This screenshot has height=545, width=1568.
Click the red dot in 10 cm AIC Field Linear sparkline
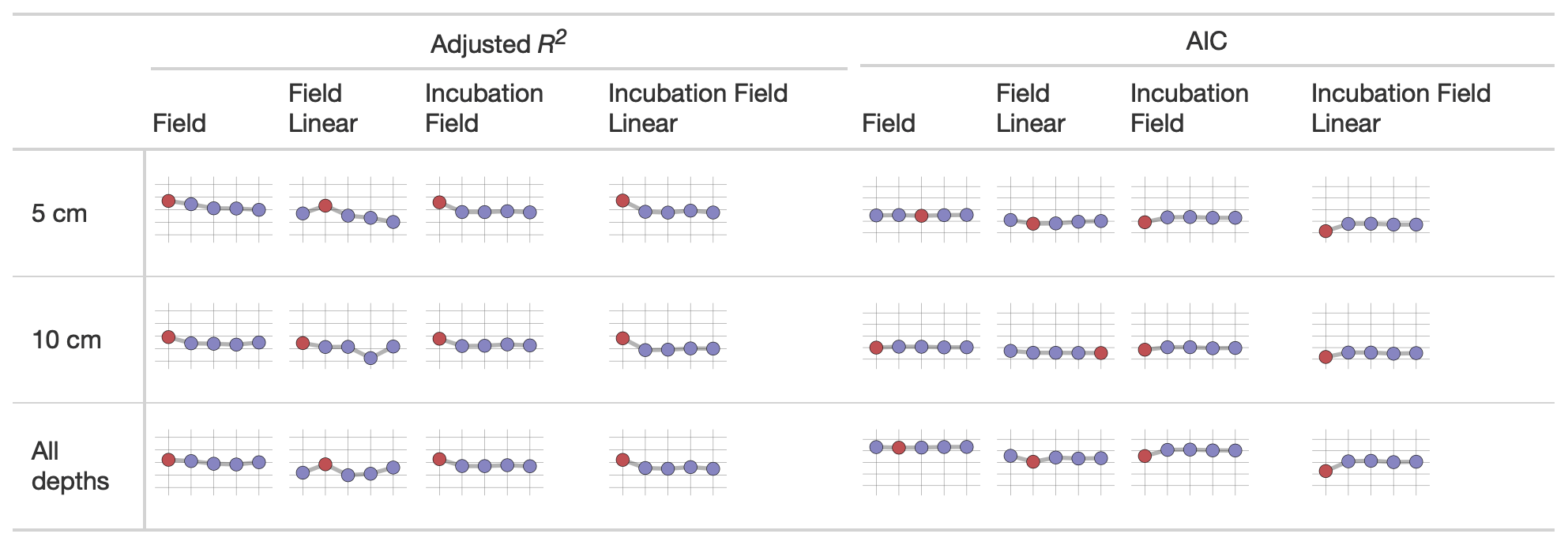pyautogui.click(x=1101, y=353)
